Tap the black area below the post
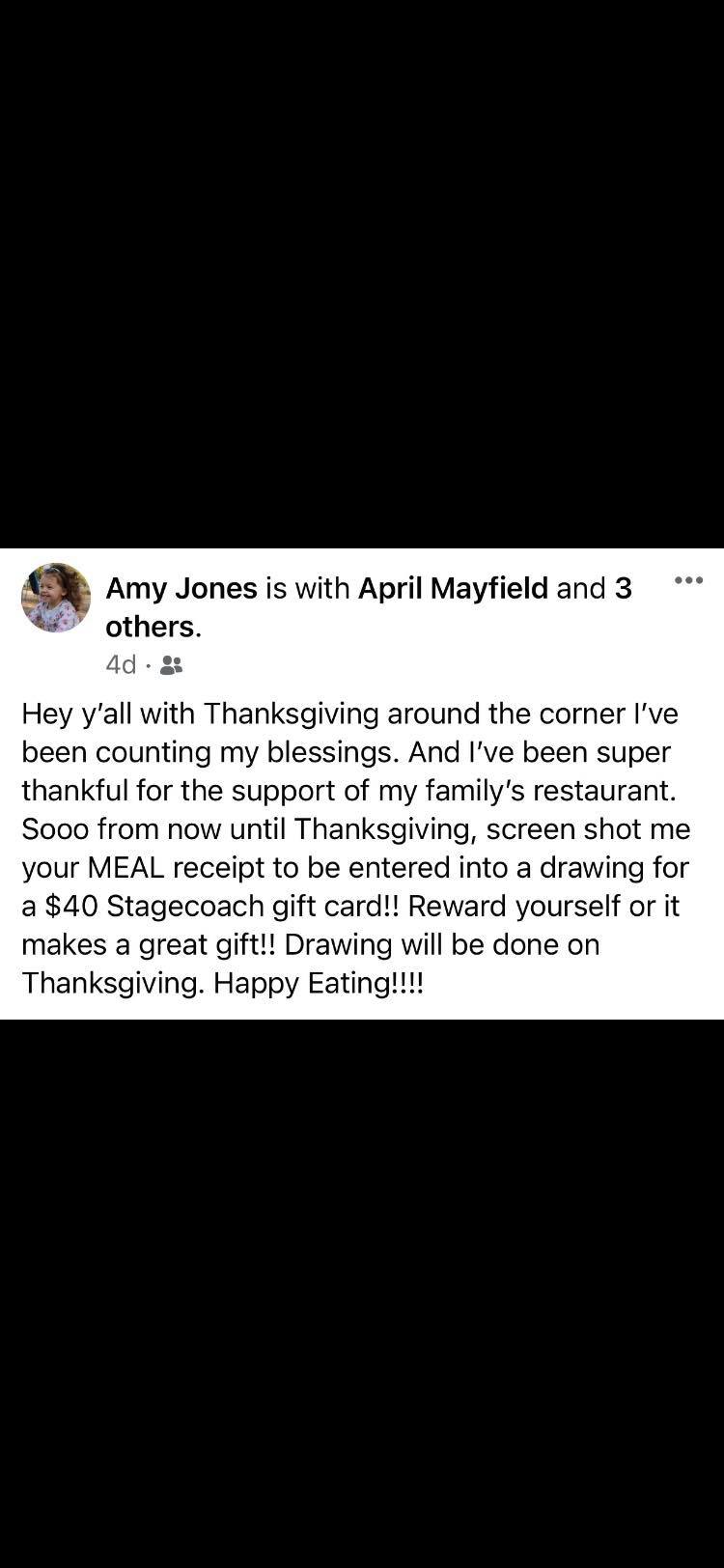Viewport: 724px width, 1568px height. pos(362,1294)
